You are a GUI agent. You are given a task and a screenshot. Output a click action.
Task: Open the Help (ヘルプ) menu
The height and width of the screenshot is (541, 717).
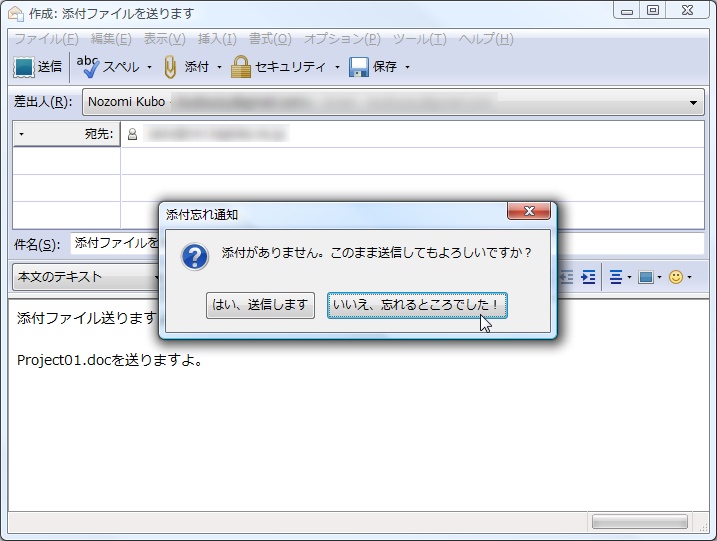pyautogui.click(x=486, y=39)
